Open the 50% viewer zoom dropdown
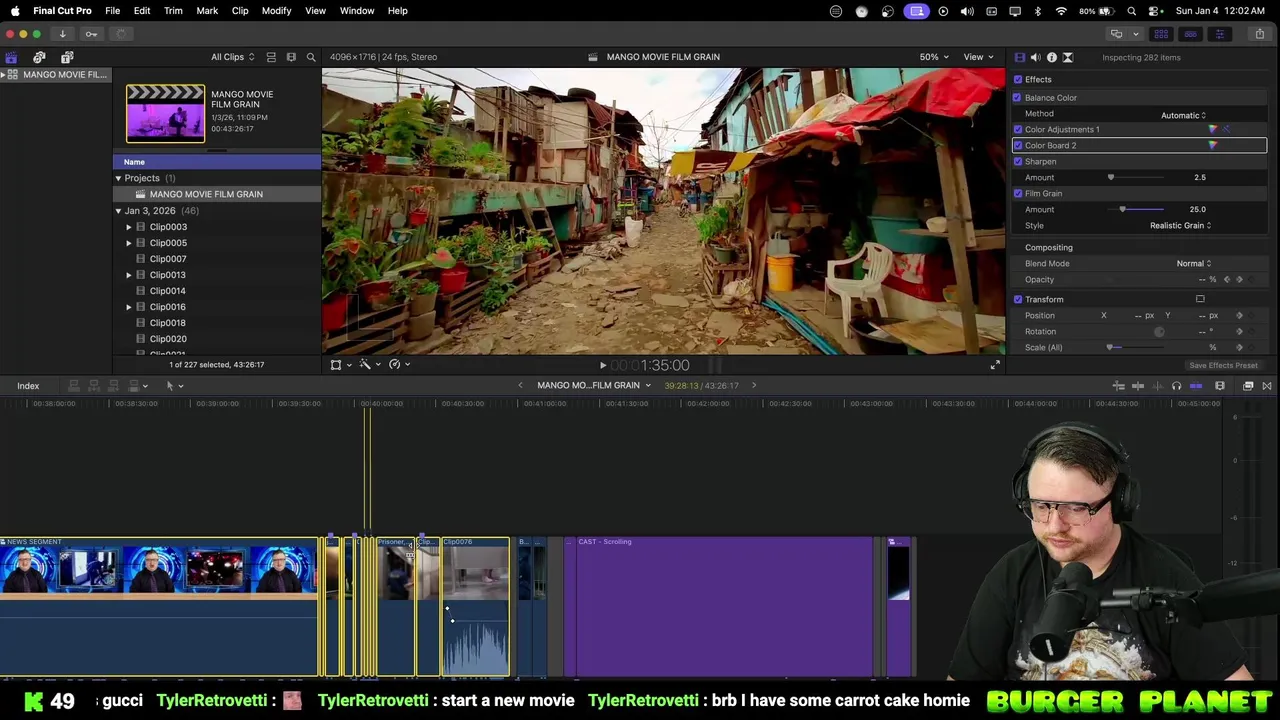Viewport: 1280px width, 720px height. click(935, 57)
